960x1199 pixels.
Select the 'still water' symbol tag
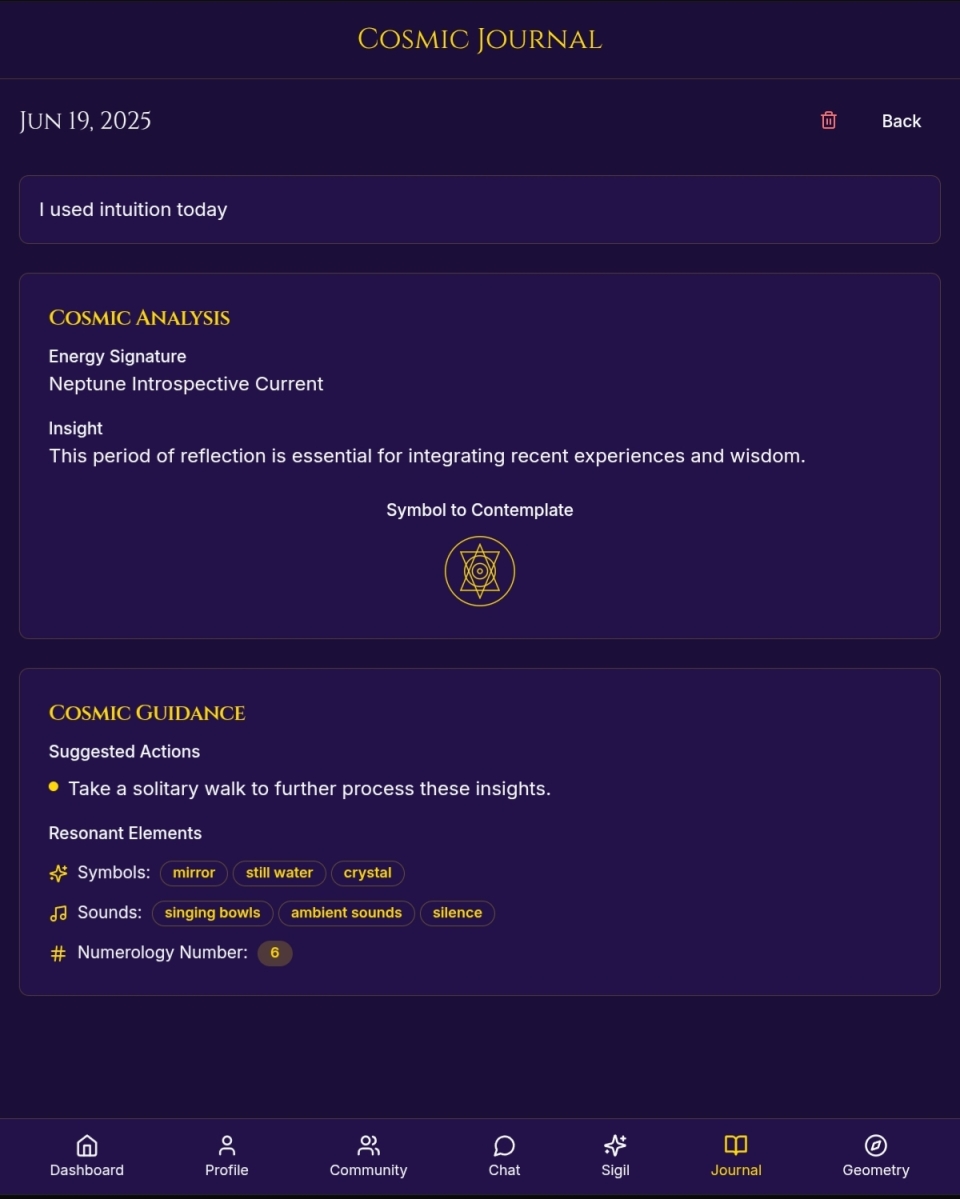(279, 872)
